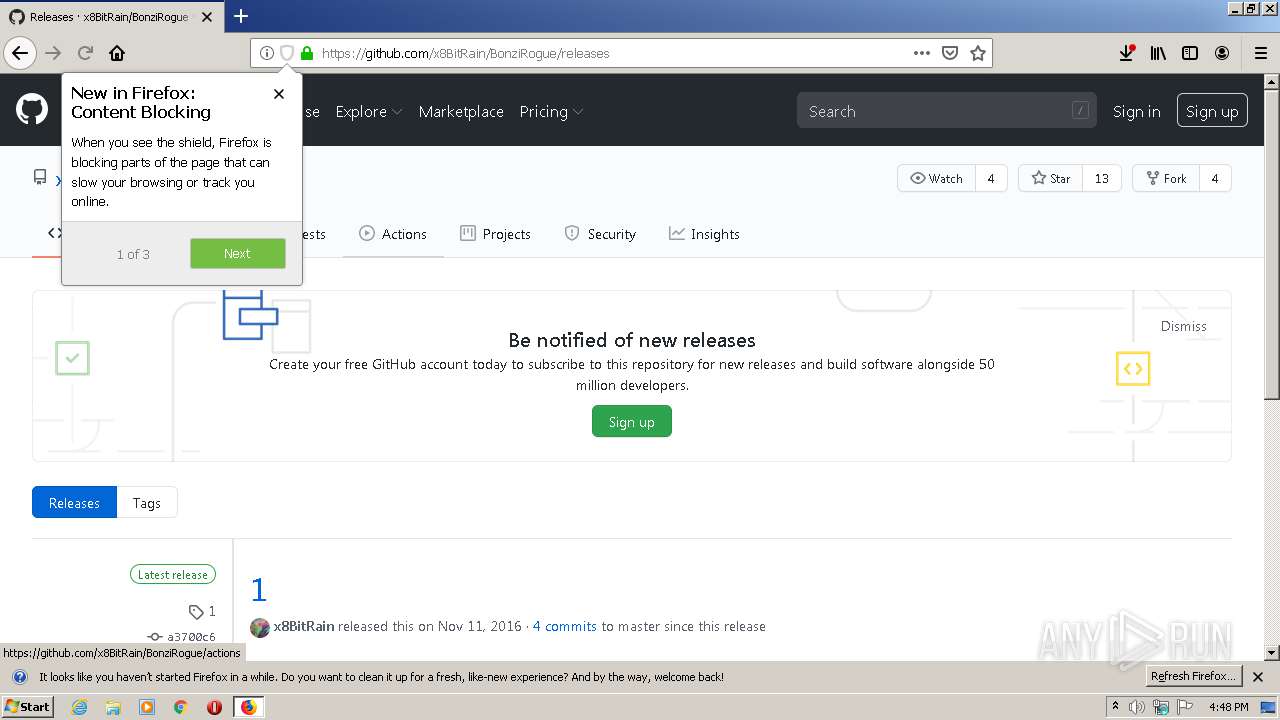Open 4 commits link
1280x720 pixels.
[x=564, y=626]
